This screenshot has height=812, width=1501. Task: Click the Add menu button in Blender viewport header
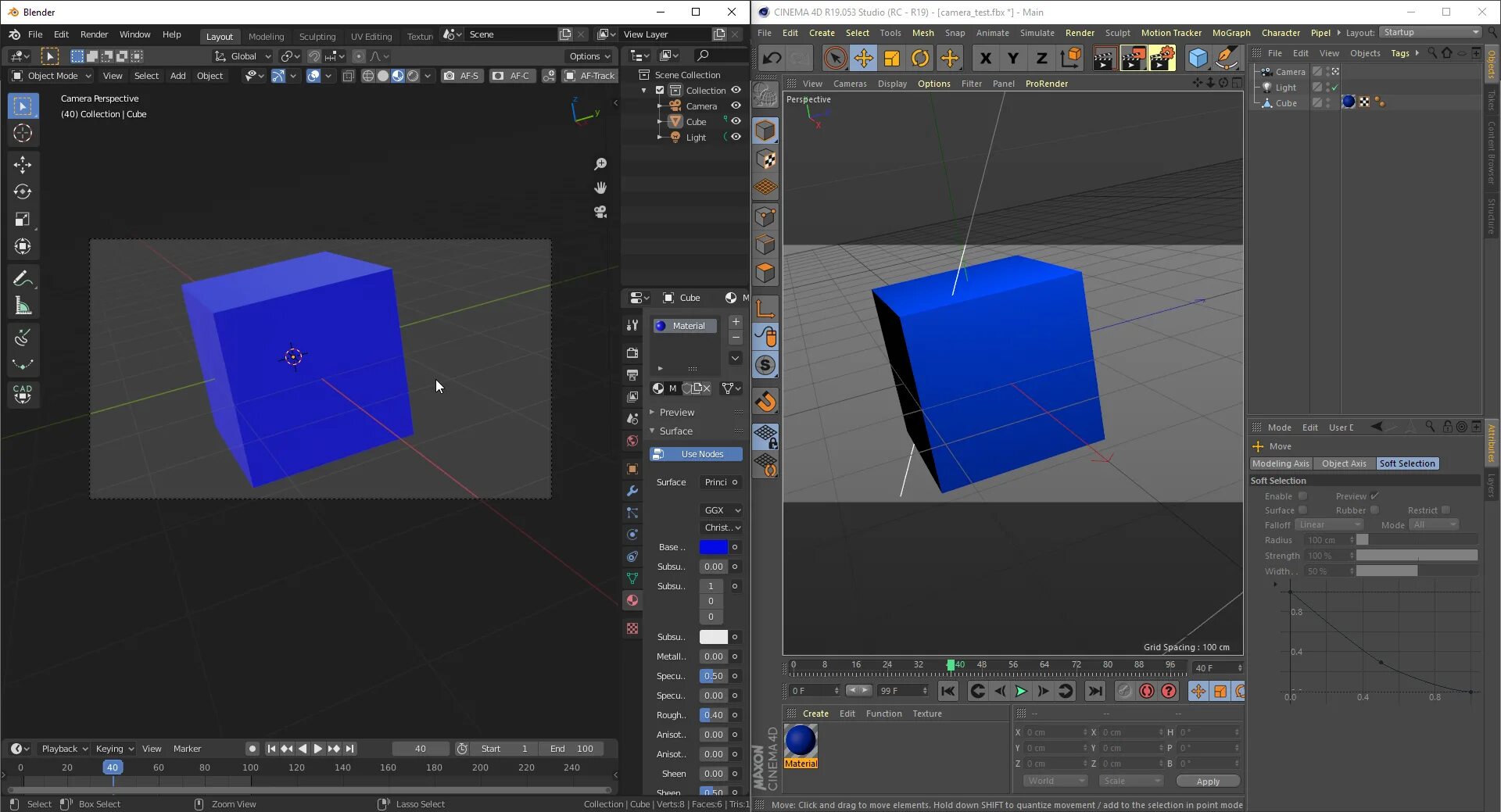point(178,76)
